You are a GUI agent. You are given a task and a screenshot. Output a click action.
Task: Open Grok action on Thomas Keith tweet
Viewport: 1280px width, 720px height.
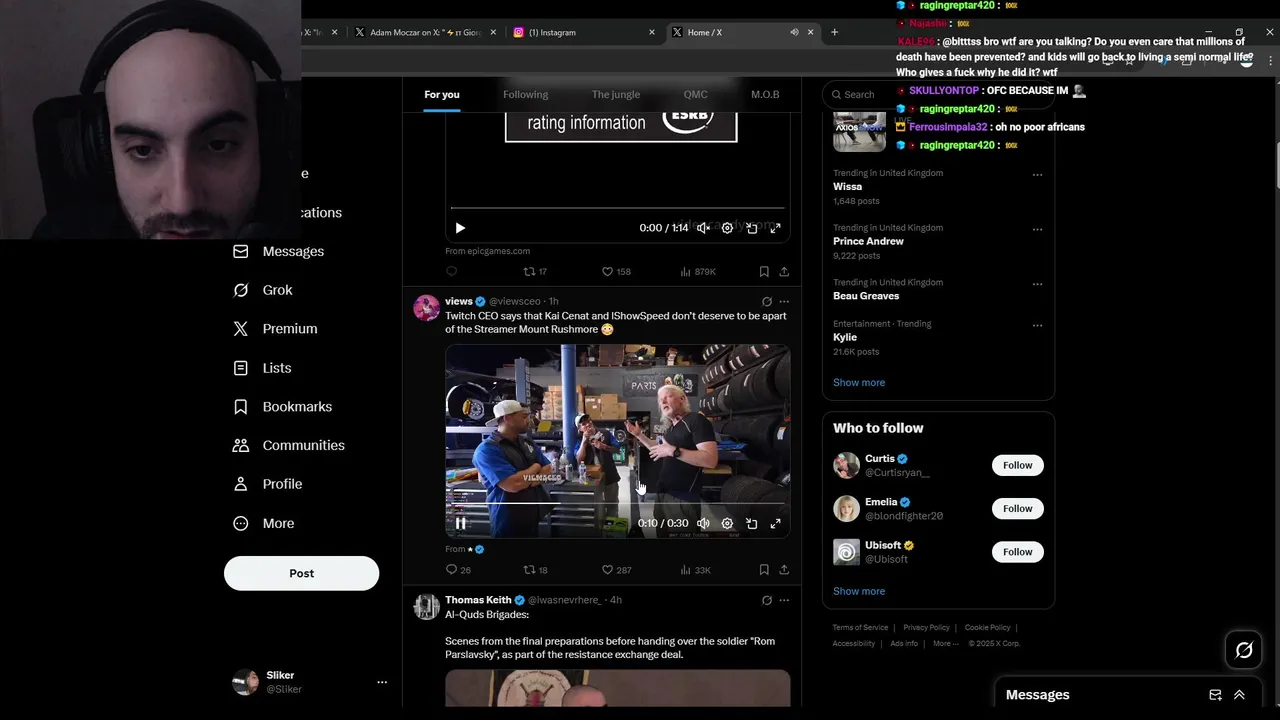point(767,600)
